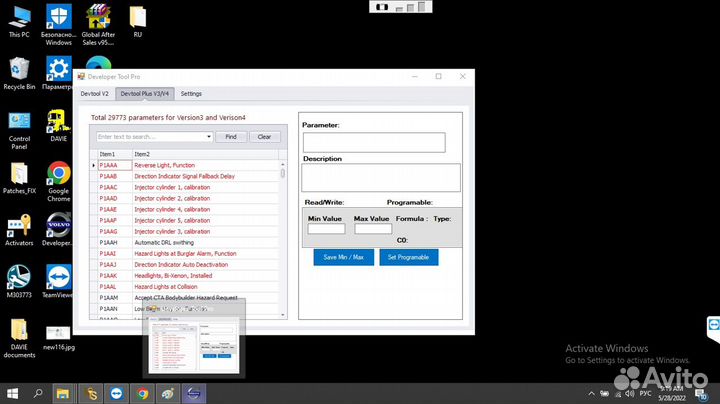Launch Google Chrome from desktop
Image resolution: width=720 pixels, height=404 pixels.
[58, 182]
